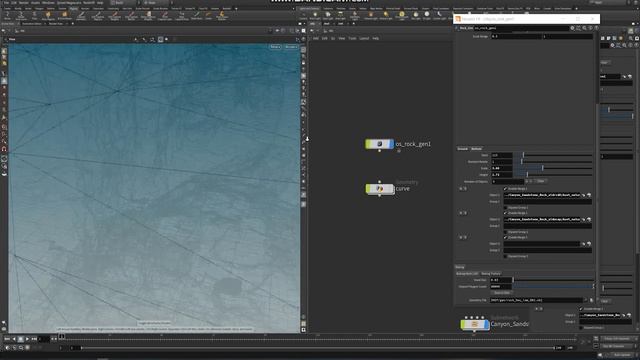Screen dimensions: 640x360
Task: Open the No cam camera dropdown
Action: [291, 47]
